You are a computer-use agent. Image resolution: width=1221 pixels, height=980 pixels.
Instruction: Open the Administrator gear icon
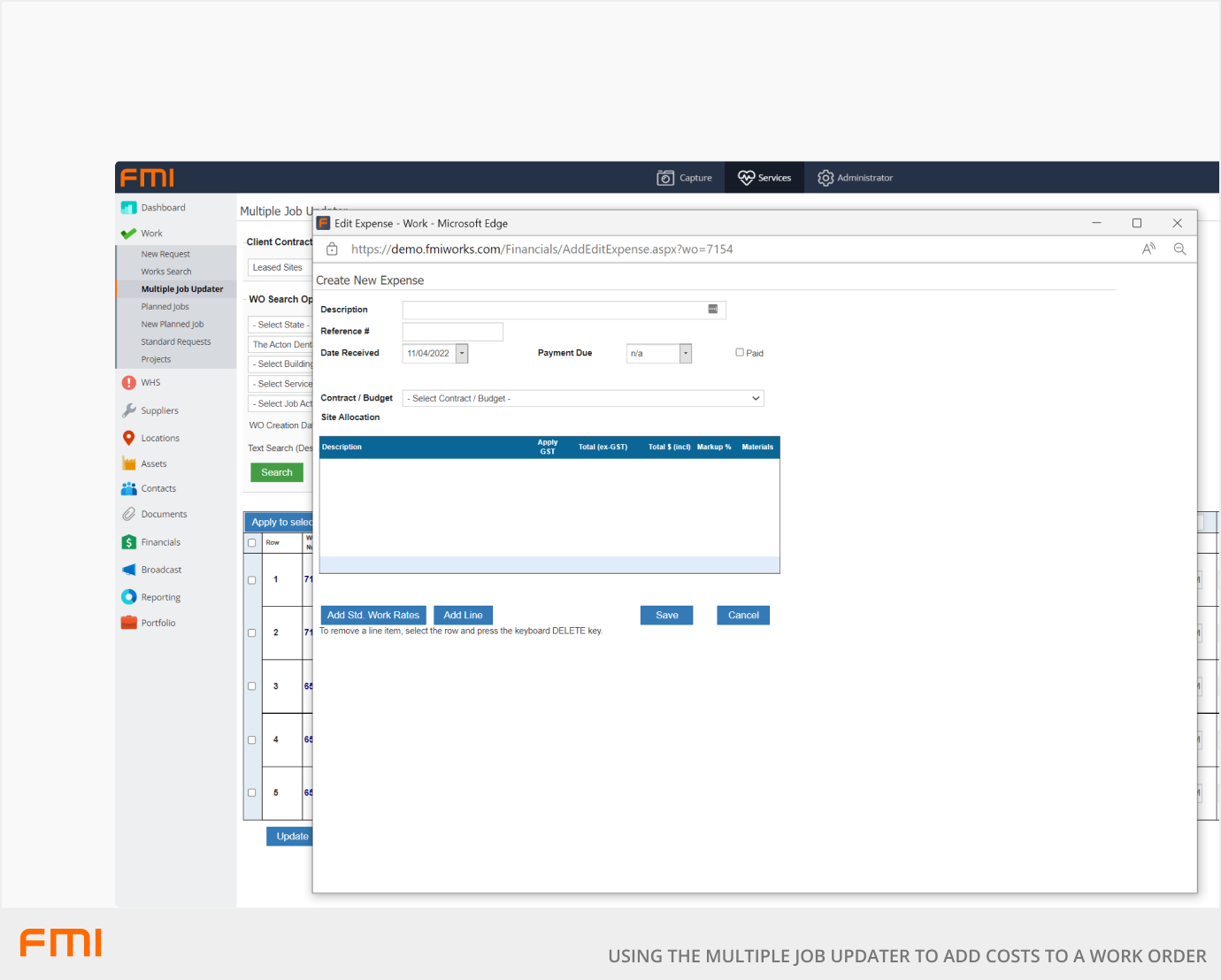coord(826,178)
